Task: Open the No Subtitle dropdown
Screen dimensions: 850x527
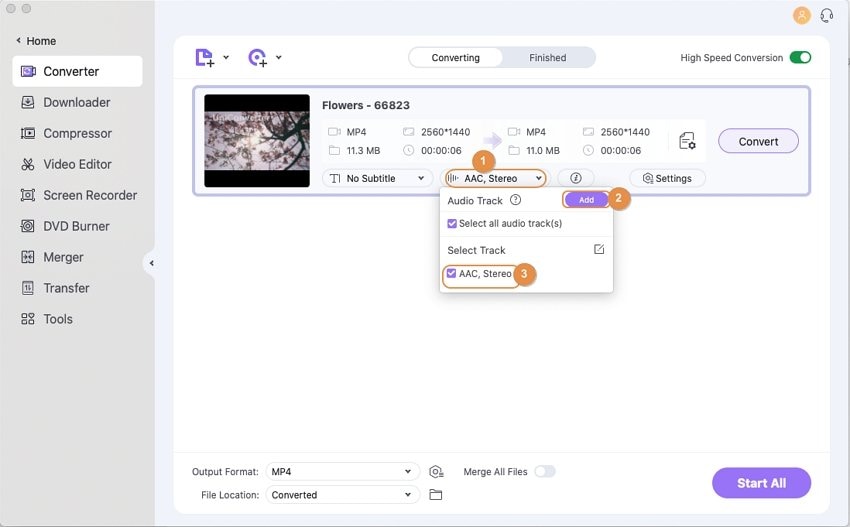Action: [377, 178]
